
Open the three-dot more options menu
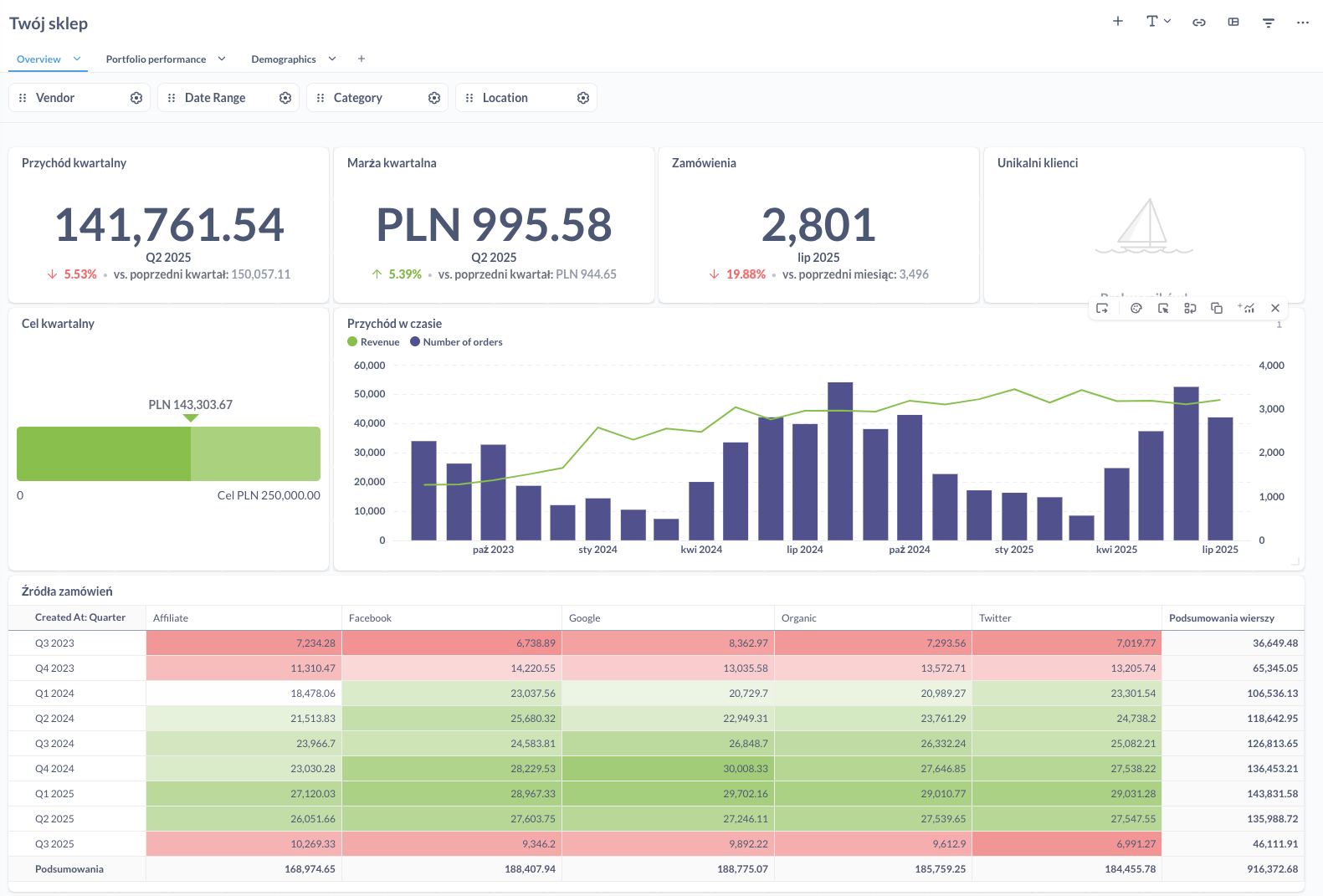coord(1303,23)
